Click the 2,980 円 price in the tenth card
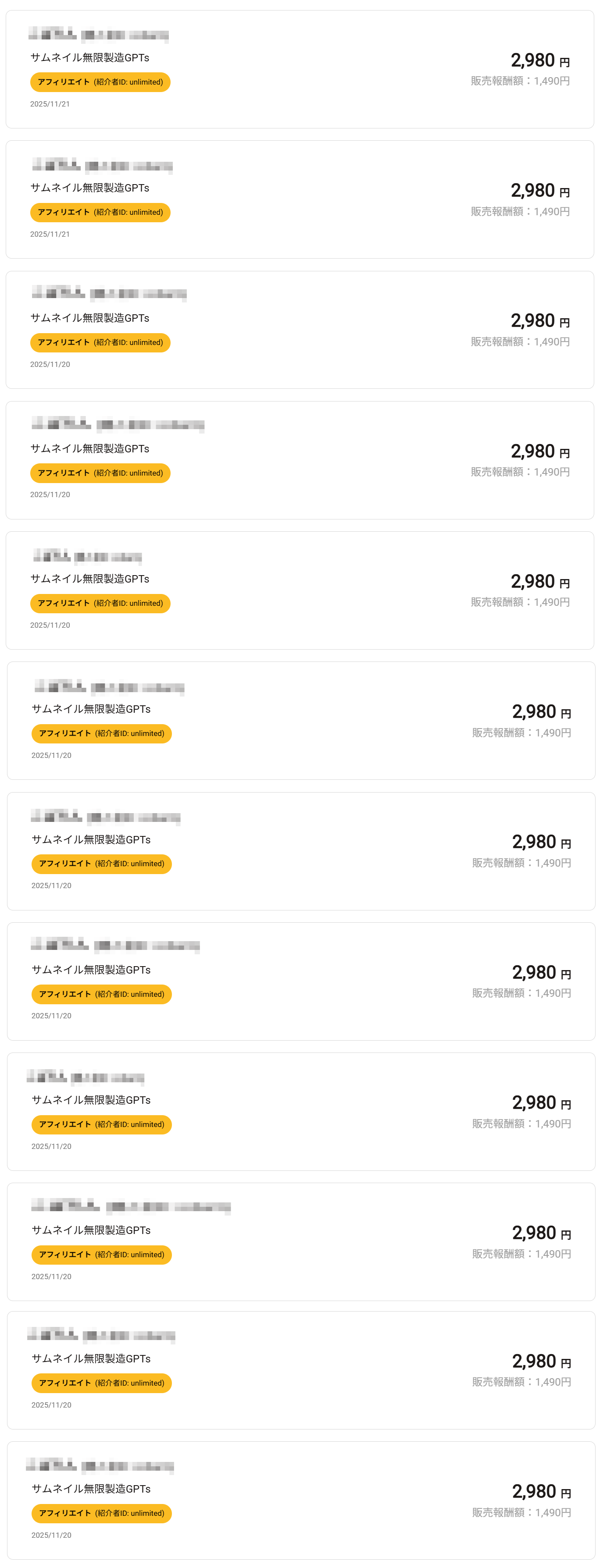Screen dimensions: 603x1568 click(x=541, y=1233)
